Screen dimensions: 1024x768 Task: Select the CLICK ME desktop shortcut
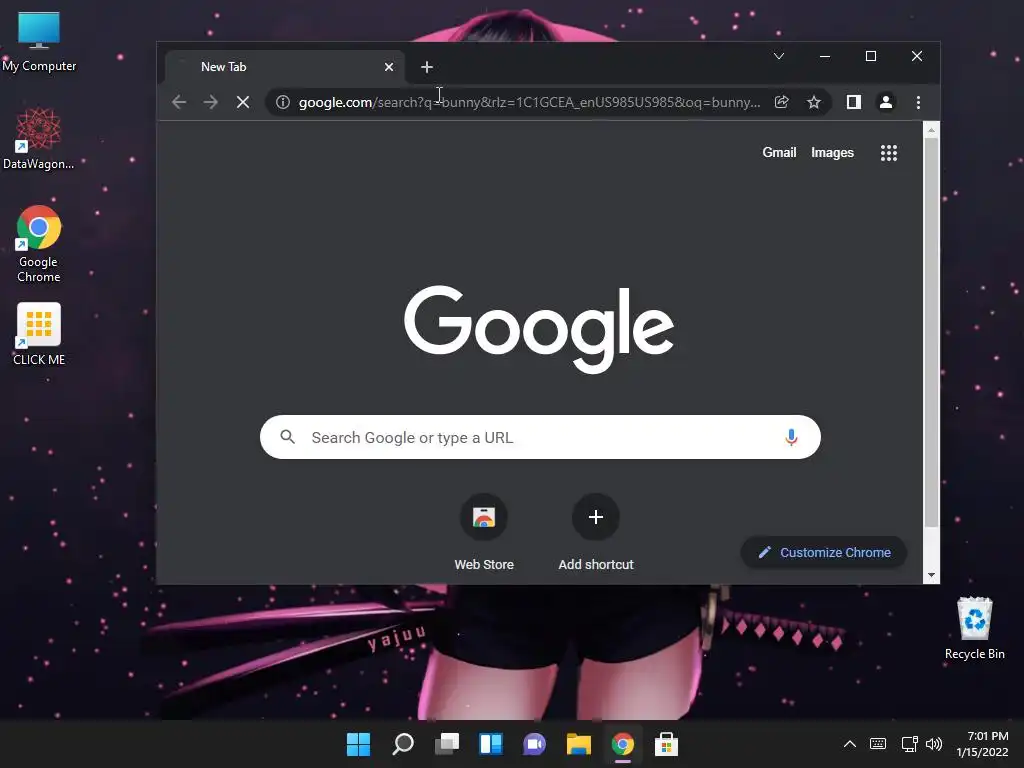coord(39,334)
